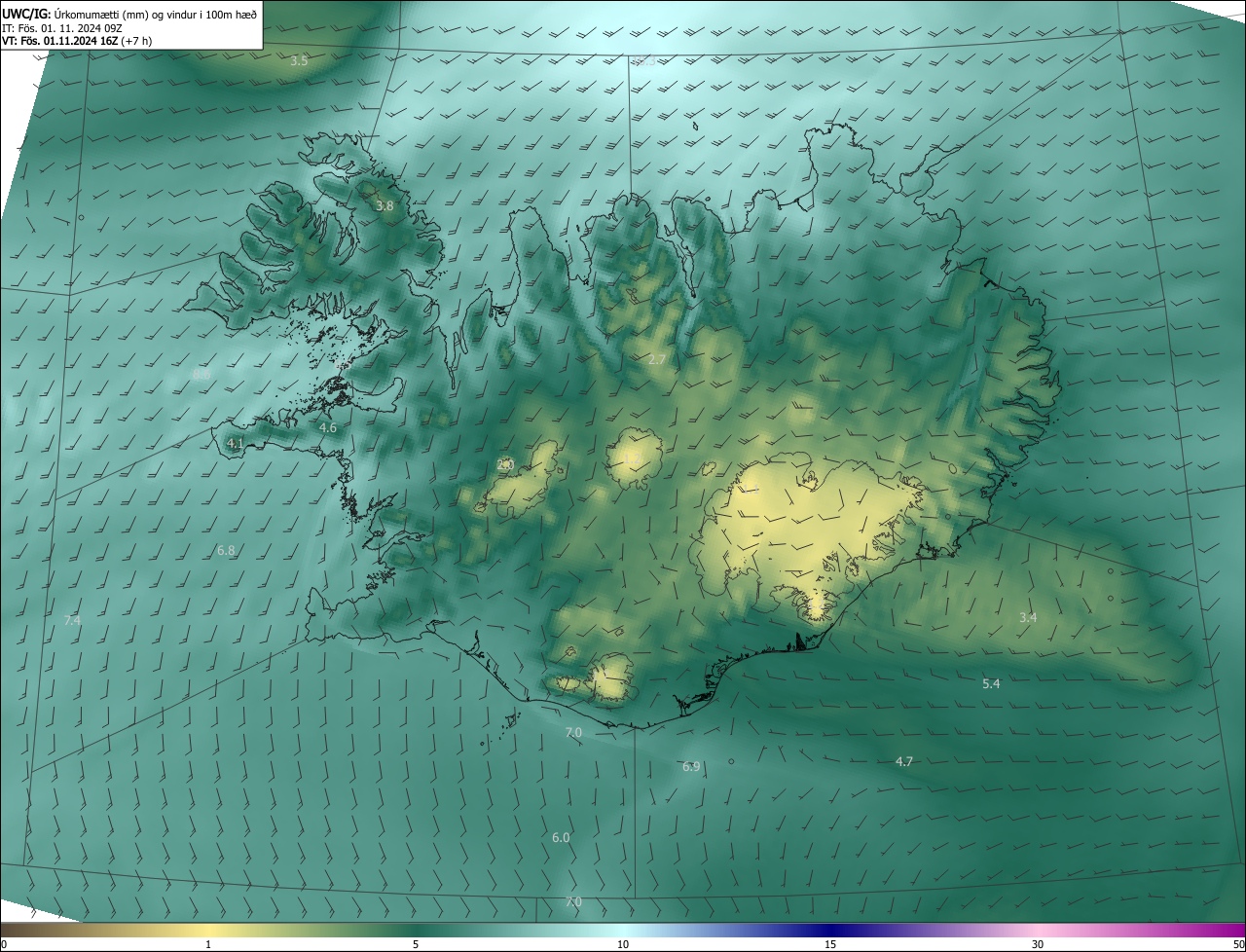Click the 15 tick on the color scale
This screenshot has width=1246, height=952.
pyautogui.click(x=830, y=944)
